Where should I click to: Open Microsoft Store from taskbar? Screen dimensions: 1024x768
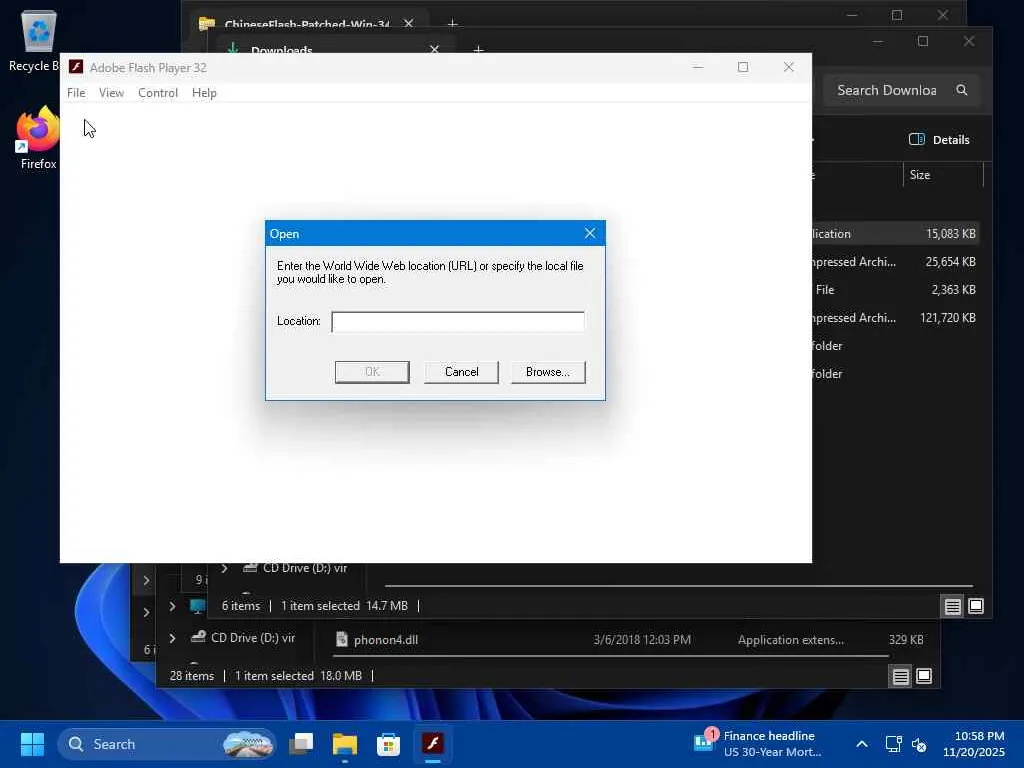click(389, 744)
